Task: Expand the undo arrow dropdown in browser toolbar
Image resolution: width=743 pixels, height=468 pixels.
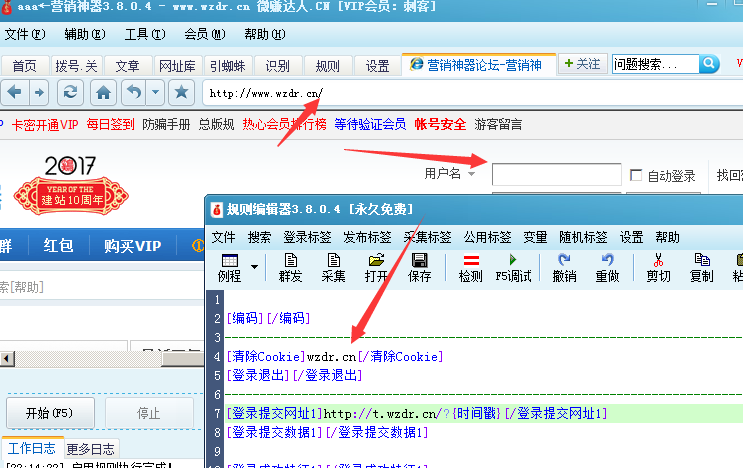Action: tap(155, 92)
